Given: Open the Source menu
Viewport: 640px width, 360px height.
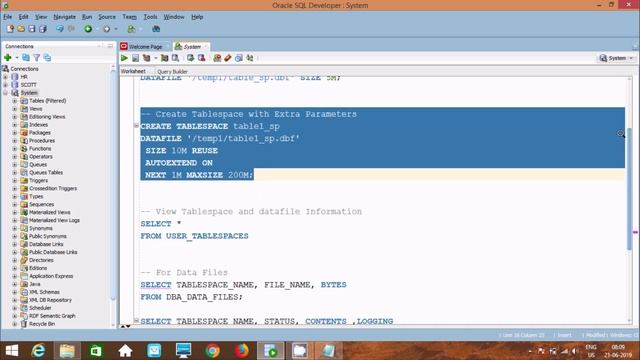Looking at the screenshot, I should pyautogui.click(x=107, y=17).
